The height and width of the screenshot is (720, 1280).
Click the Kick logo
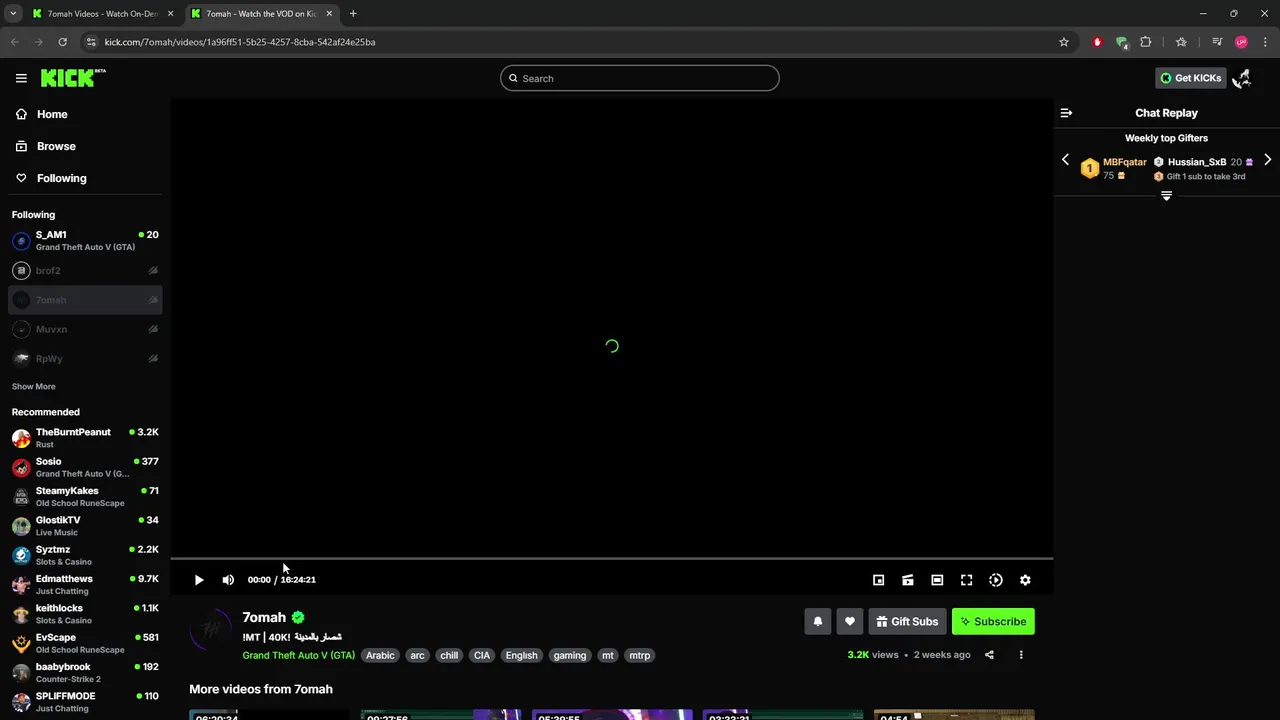click(x=73, y=78)
